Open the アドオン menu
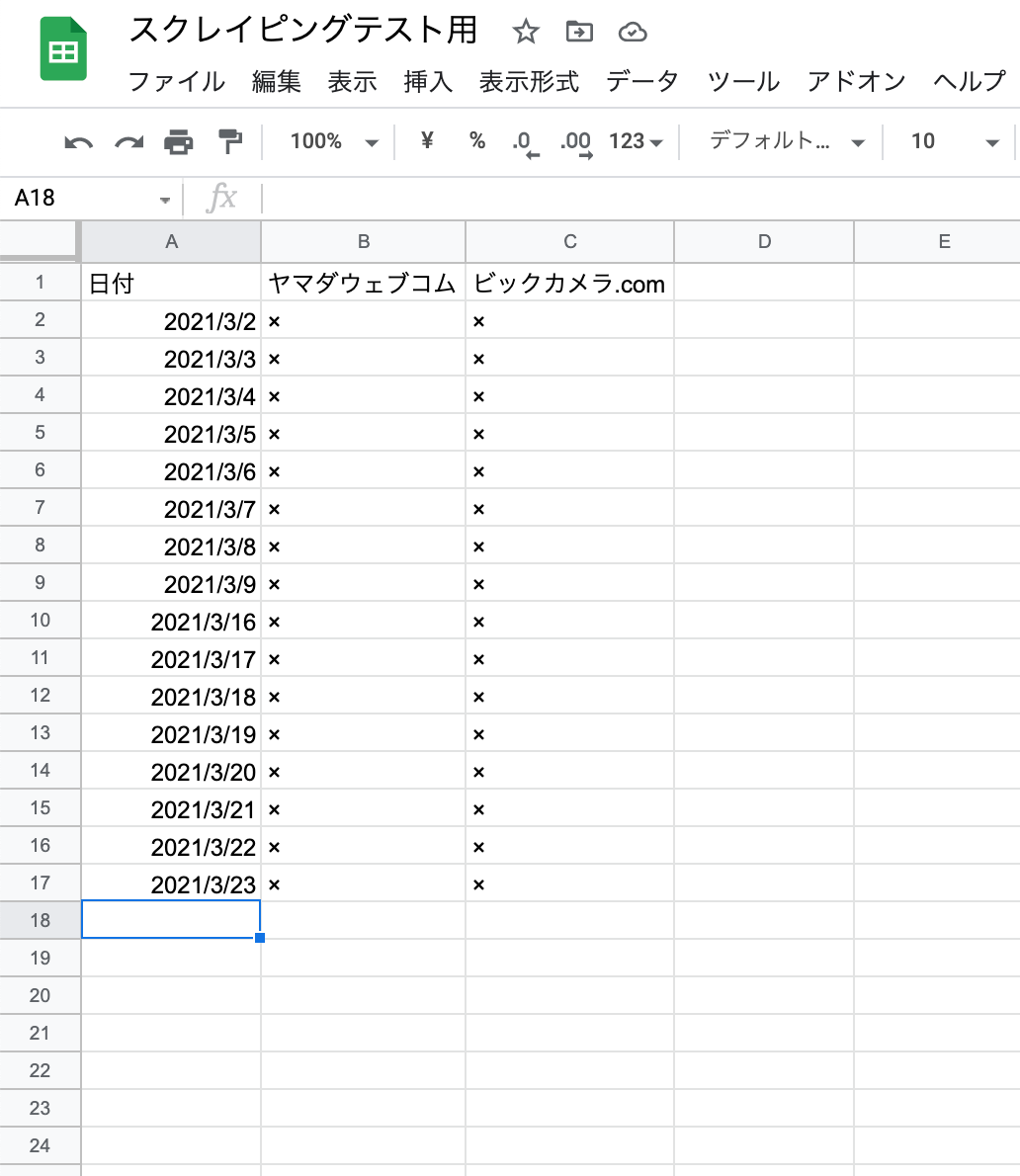This screenshot has height=1176, width=1020. 857,81
